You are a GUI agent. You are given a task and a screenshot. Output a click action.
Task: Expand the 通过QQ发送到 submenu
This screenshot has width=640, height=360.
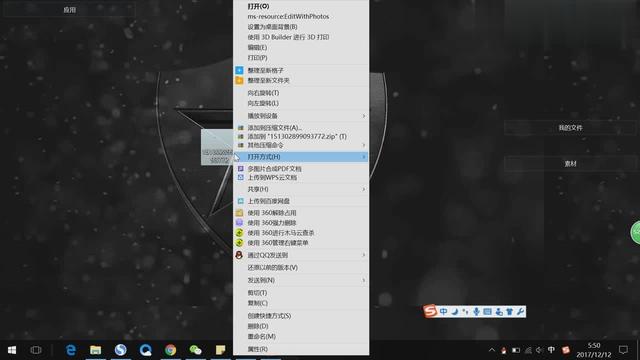click(x=301, y=255)
